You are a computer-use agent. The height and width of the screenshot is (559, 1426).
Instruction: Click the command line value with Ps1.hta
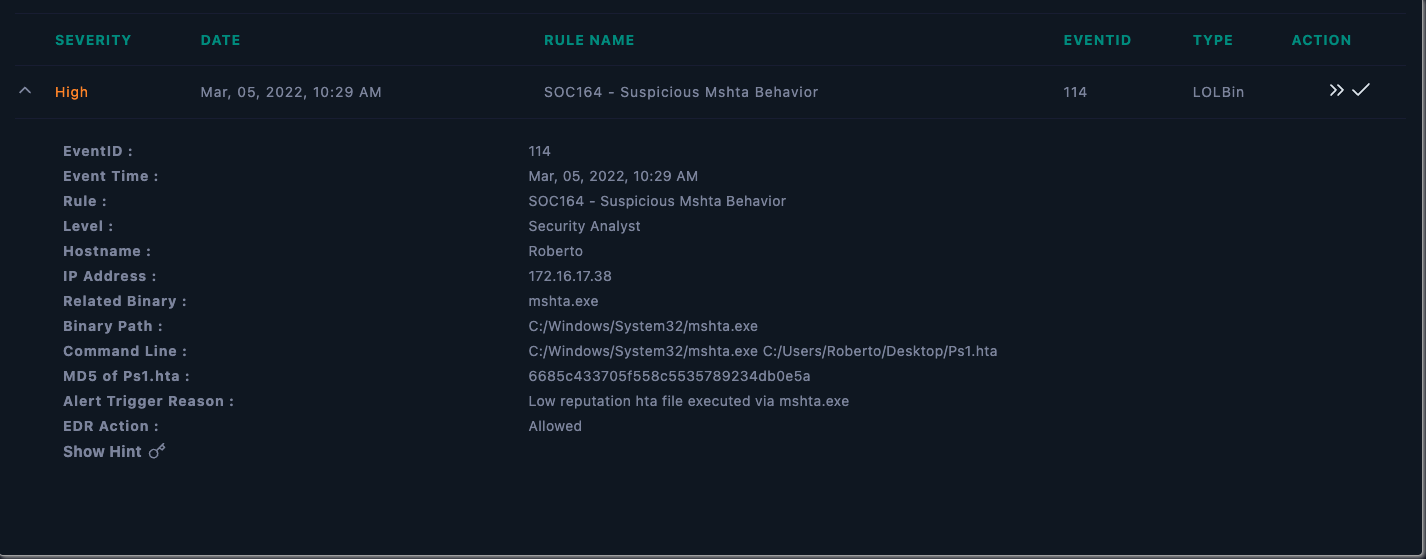763,351
